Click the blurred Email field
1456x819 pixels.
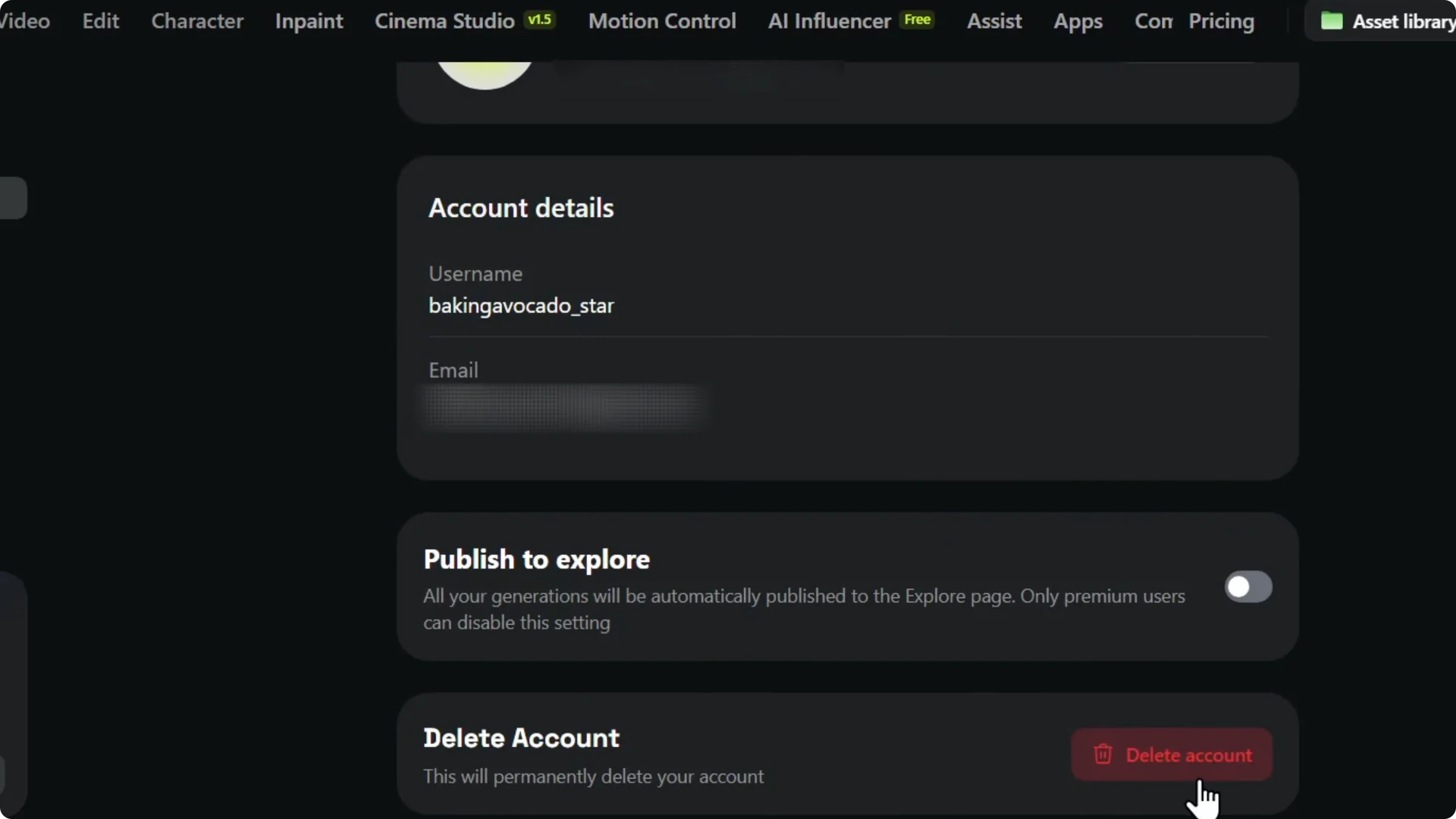pyautogui.click(x=565, y=407)
